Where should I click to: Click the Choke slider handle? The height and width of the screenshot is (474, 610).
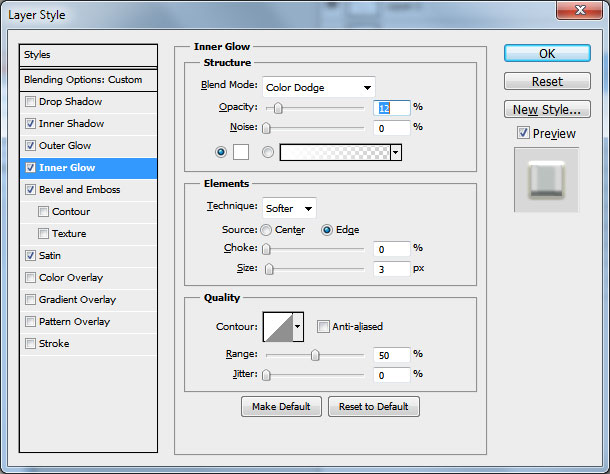pos(266,249)
